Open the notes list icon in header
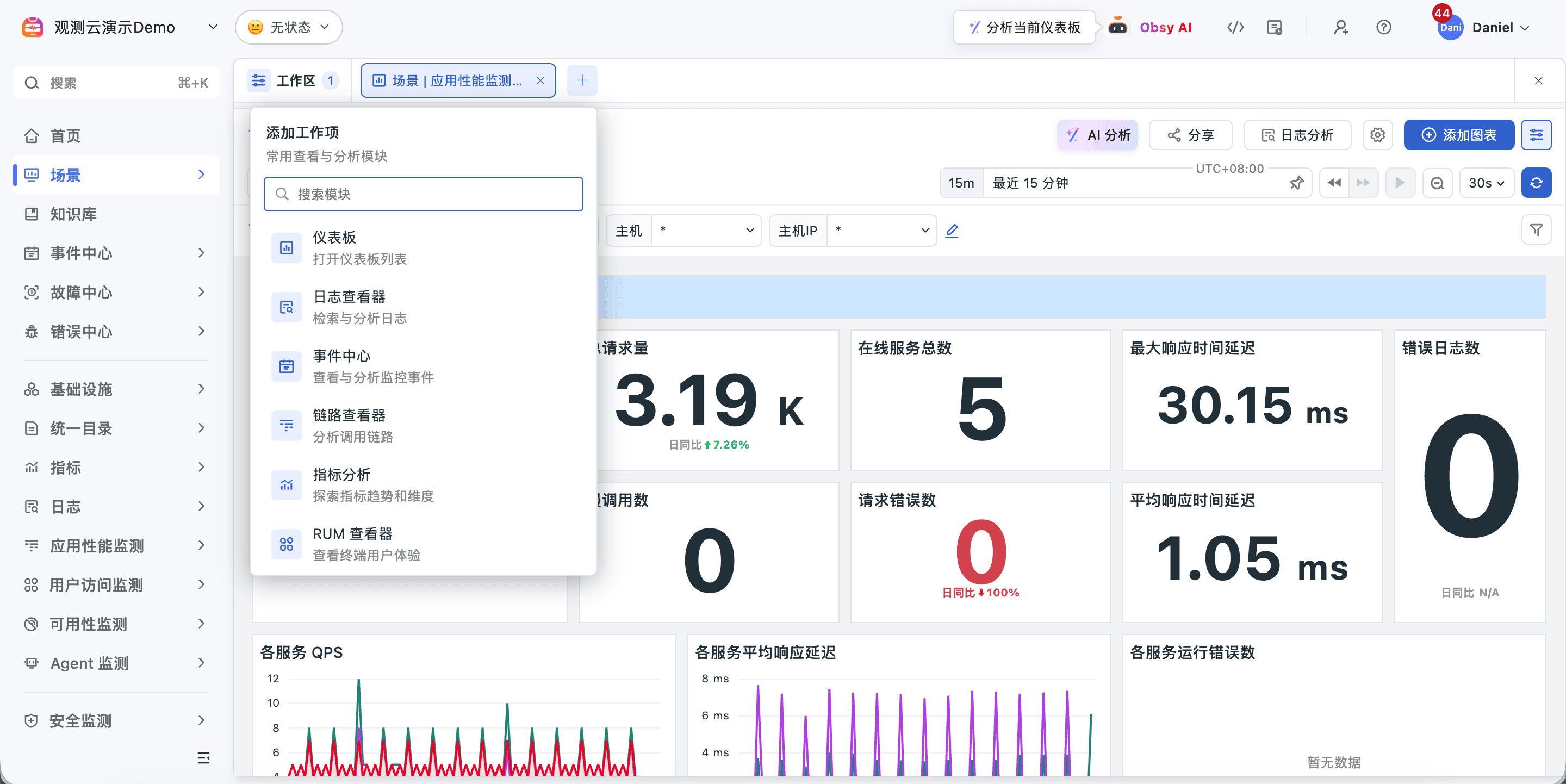This screenshot has height=784, width=1566. (x=1274, y=27)
